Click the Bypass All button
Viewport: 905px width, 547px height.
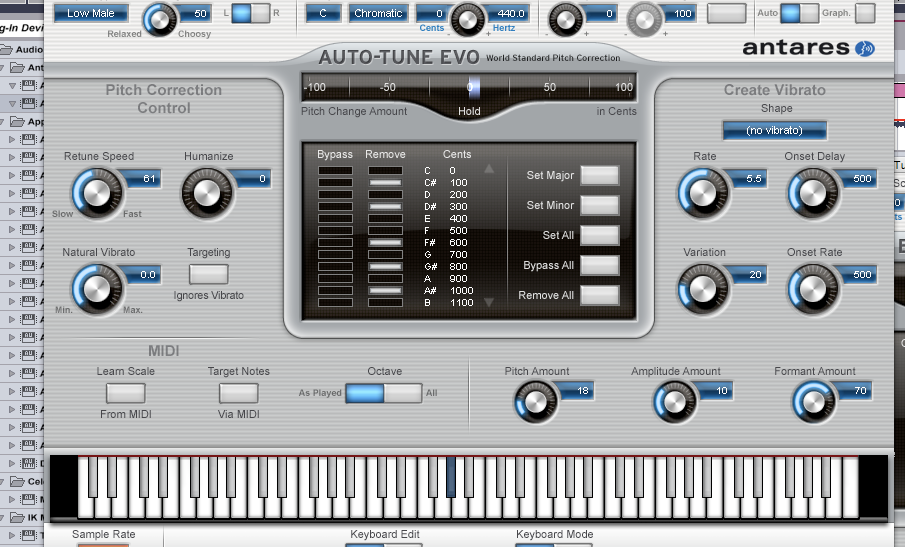coord(600,265)
